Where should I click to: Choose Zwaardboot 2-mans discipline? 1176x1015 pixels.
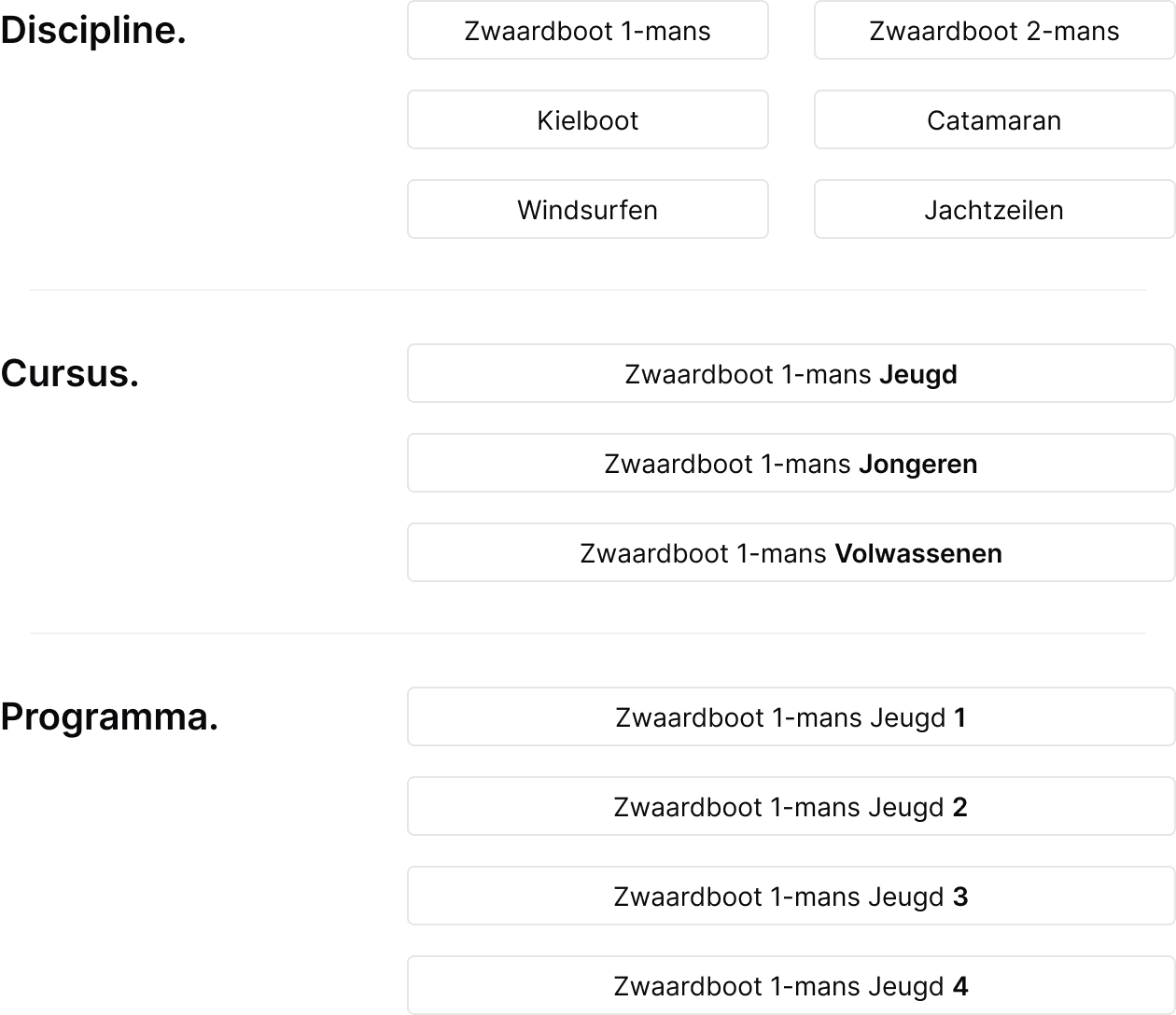point(995,31)
